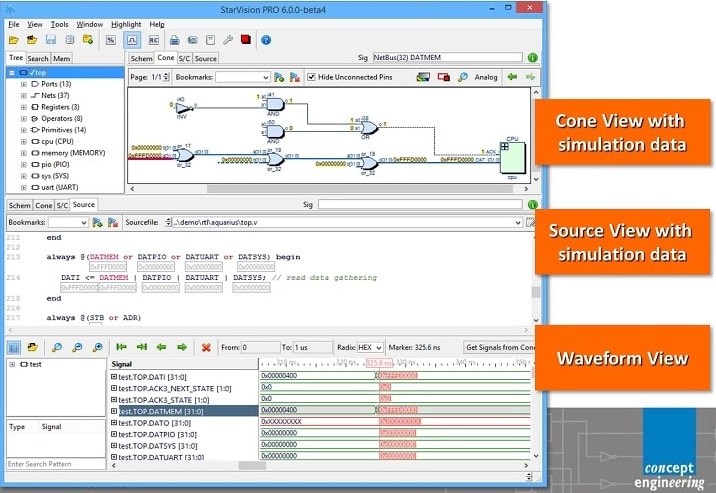
Task: Click add bookmark flag icon in Cone view
Action: pos(279,77)
